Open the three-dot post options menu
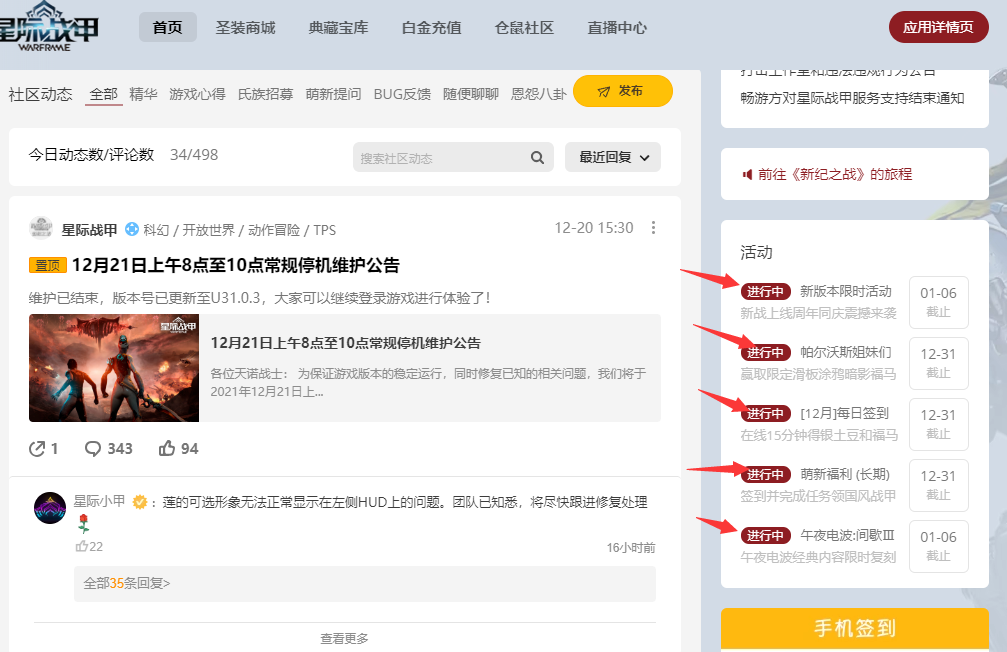Screen dimensions: 1007x652 [x=653, y=228]
